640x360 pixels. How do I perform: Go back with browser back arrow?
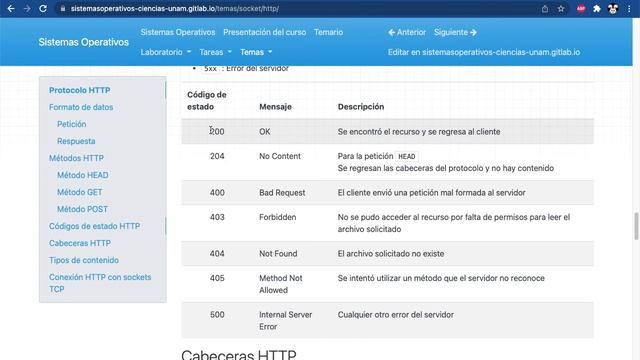tap(11, 9)
